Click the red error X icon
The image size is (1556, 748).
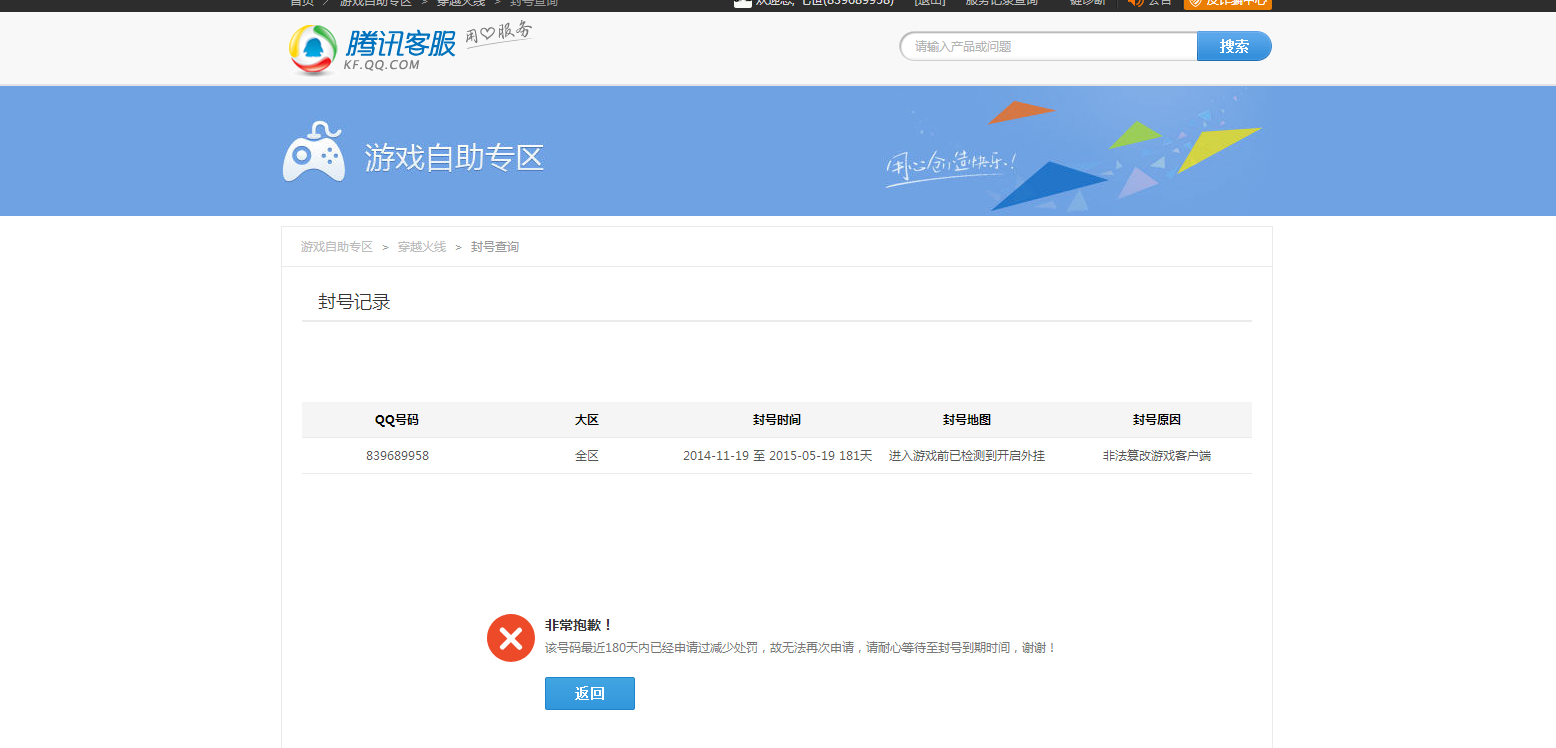(511, 638)
